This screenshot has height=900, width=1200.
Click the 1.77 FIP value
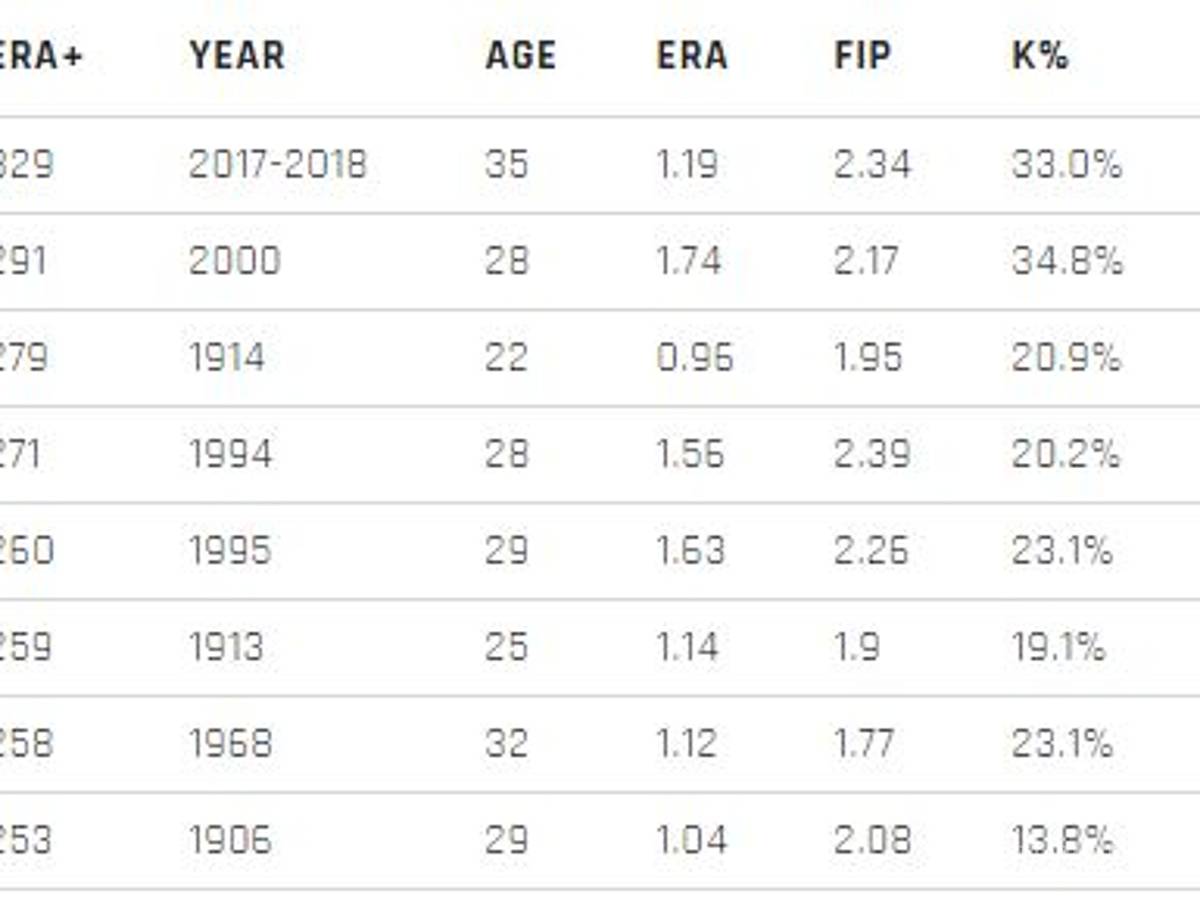pyautogui.click(x=865, y=744)
